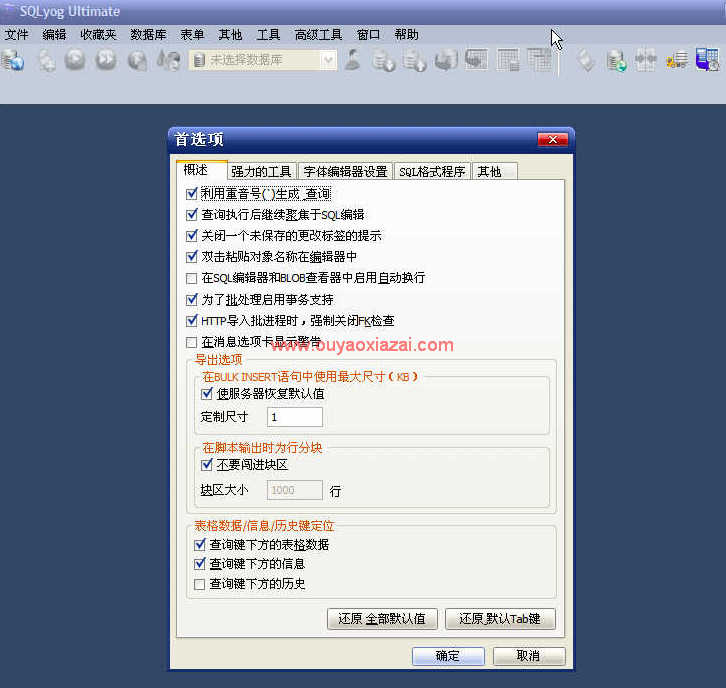Click the restore from SQL dump icon
Image resolution: width=726 pixels, height=688 pixels.
[x=446, y=60]
